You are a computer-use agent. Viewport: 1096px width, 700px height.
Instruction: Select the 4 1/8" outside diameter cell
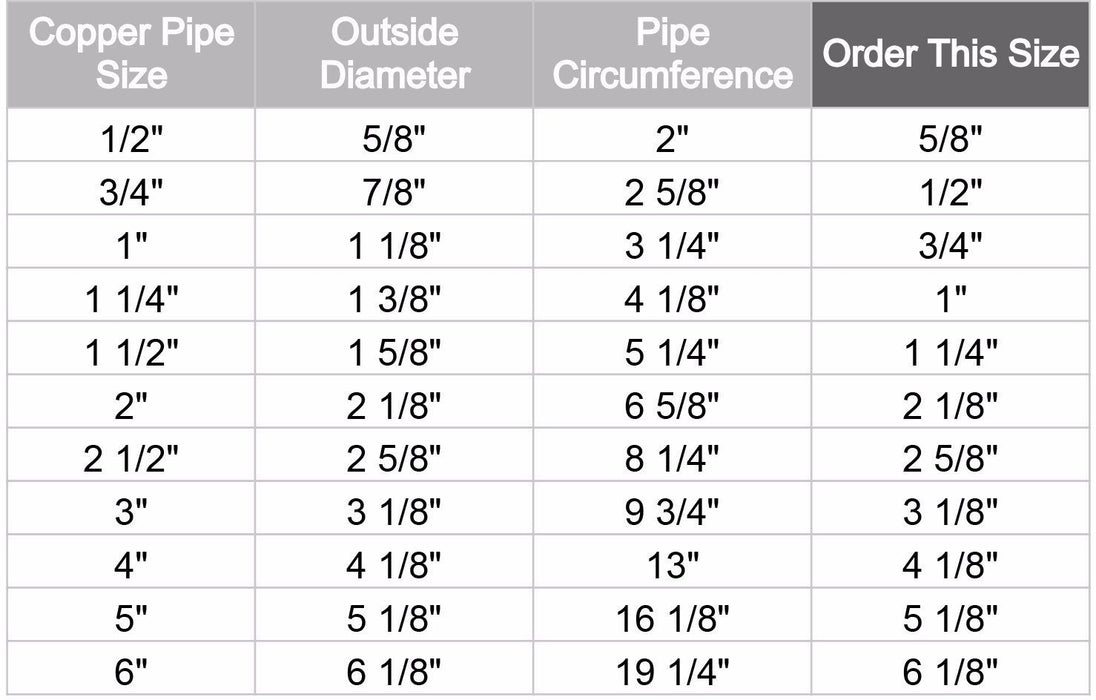(394, 568)
